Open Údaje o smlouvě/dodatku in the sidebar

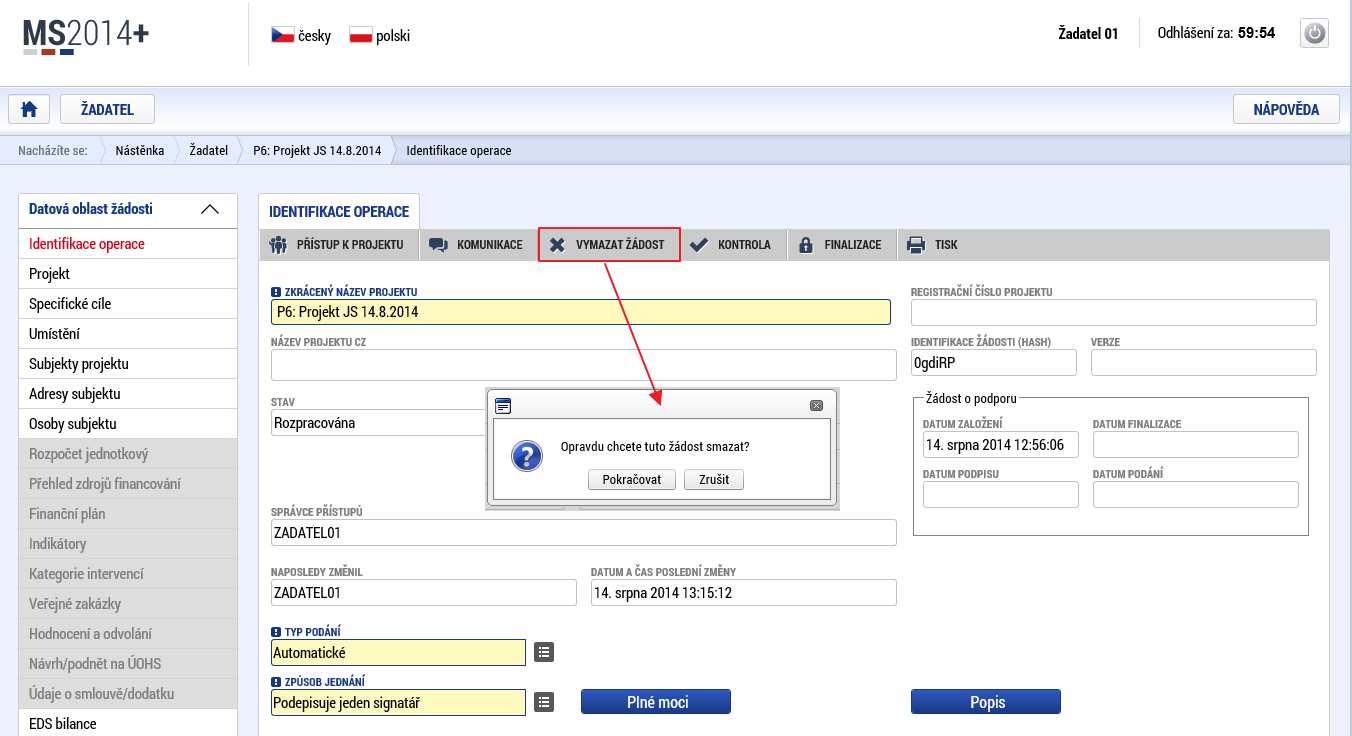[x=128, y=694]
